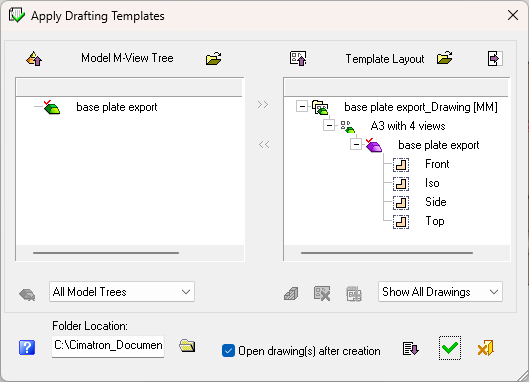This screenshot has width=529, height=382.
Task: Click the view icon beside Front
Action: click(x=401, y=165)
